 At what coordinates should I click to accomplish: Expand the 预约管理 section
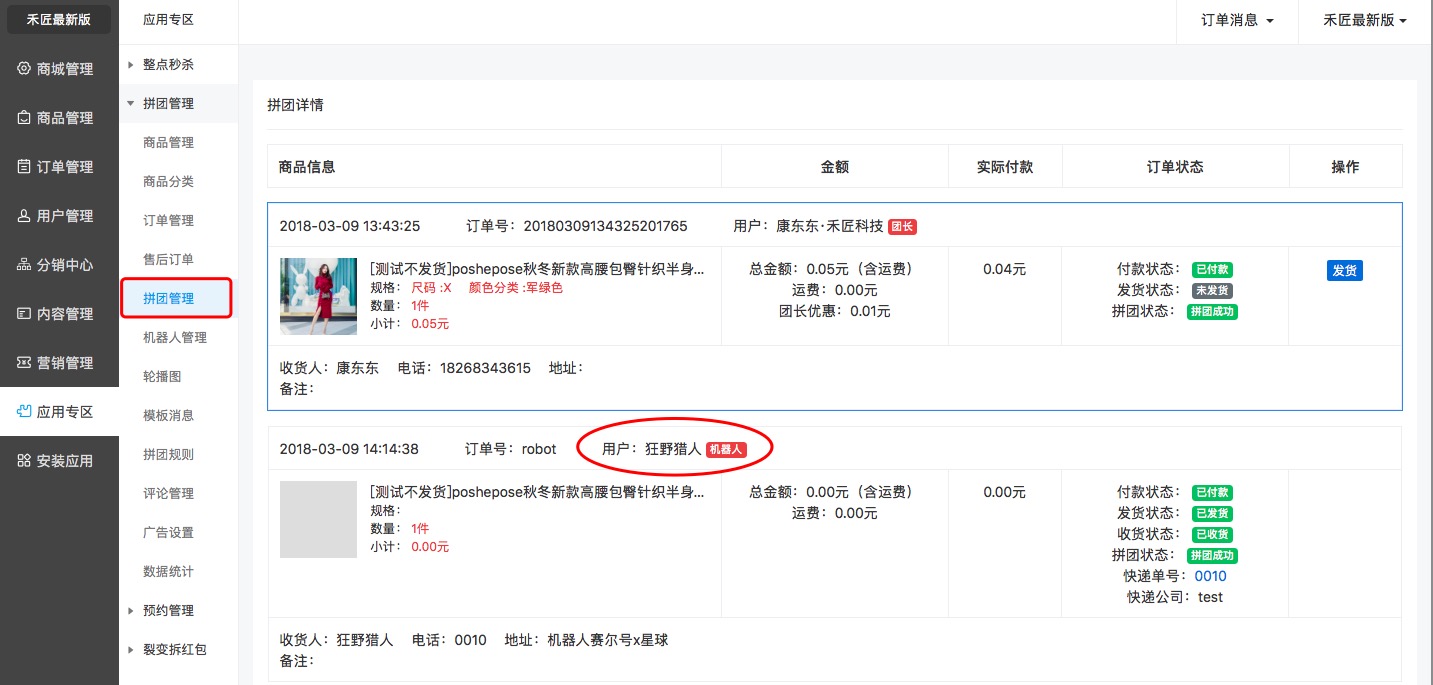click(131, 611)
